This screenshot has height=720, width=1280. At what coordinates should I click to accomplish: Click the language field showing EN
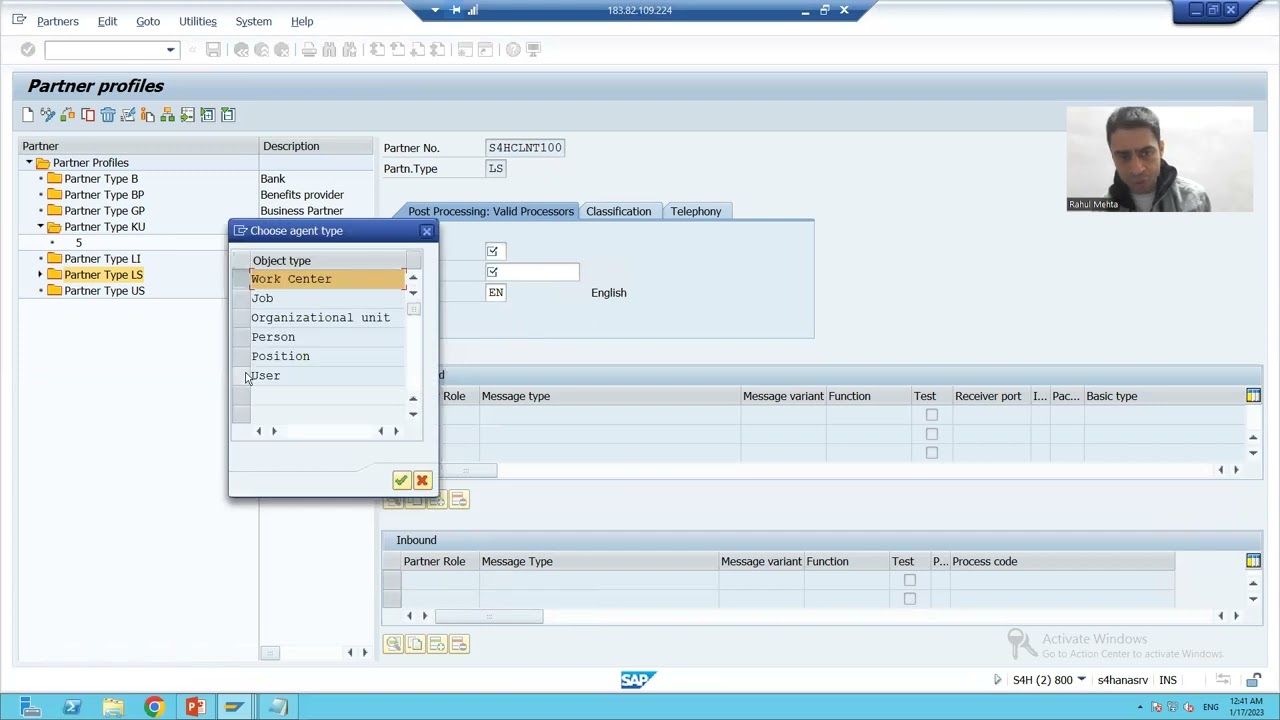coord(496,293)
